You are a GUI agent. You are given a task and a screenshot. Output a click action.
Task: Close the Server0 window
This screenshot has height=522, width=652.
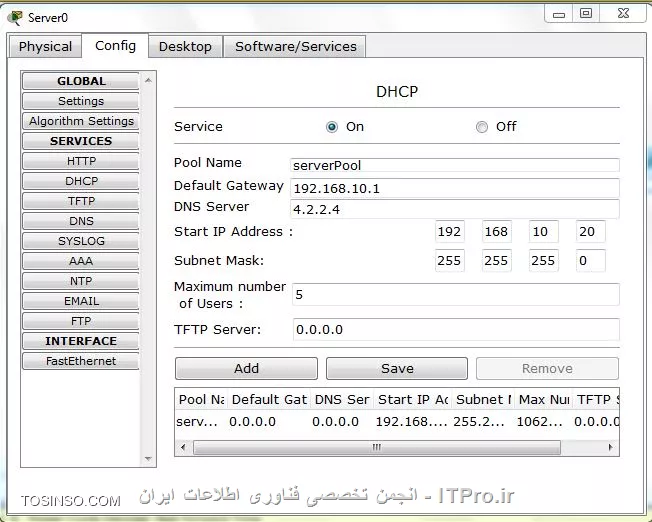(623, 14)
